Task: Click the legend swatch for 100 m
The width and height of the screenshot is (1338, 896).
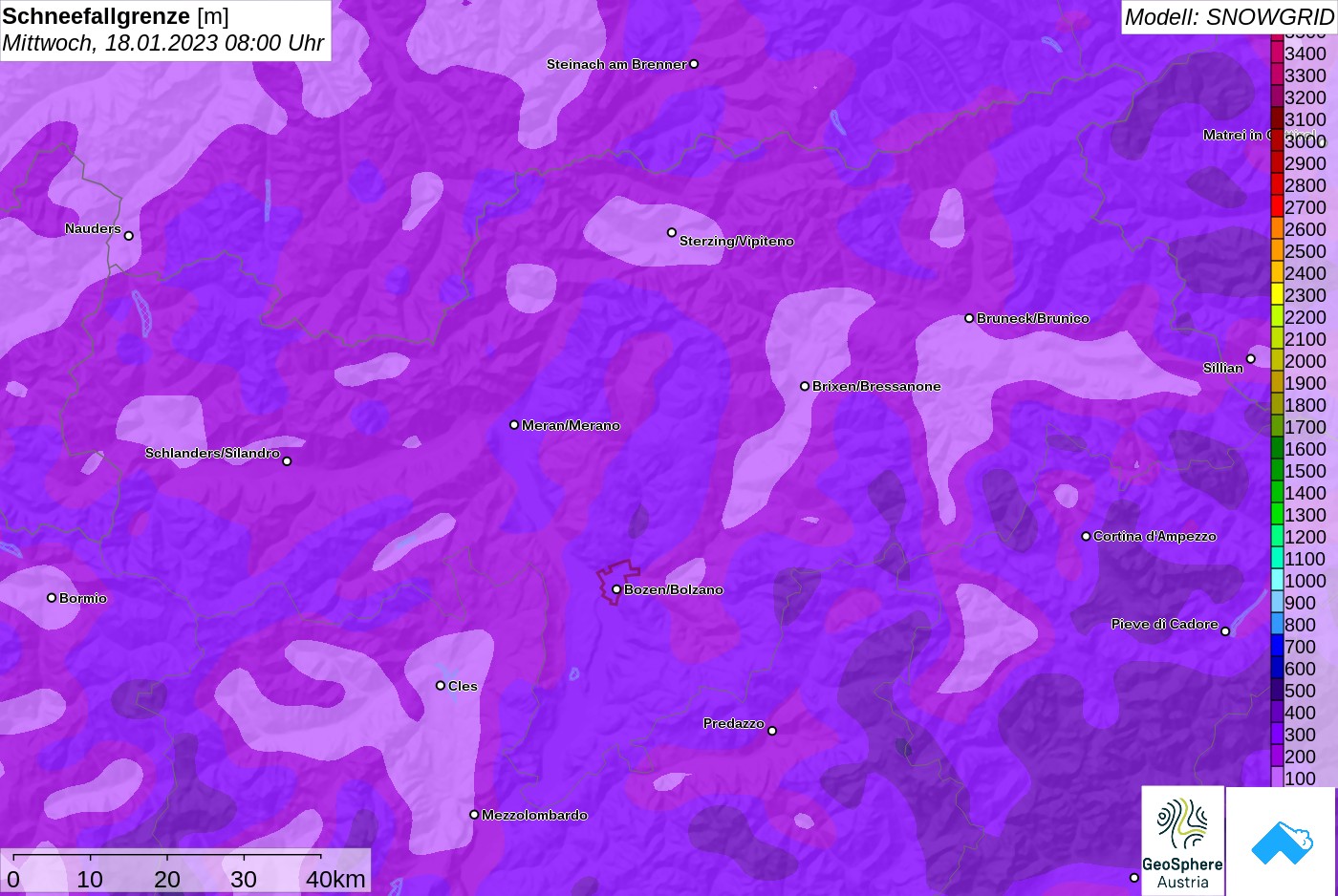Action: tap(1277, 779)
